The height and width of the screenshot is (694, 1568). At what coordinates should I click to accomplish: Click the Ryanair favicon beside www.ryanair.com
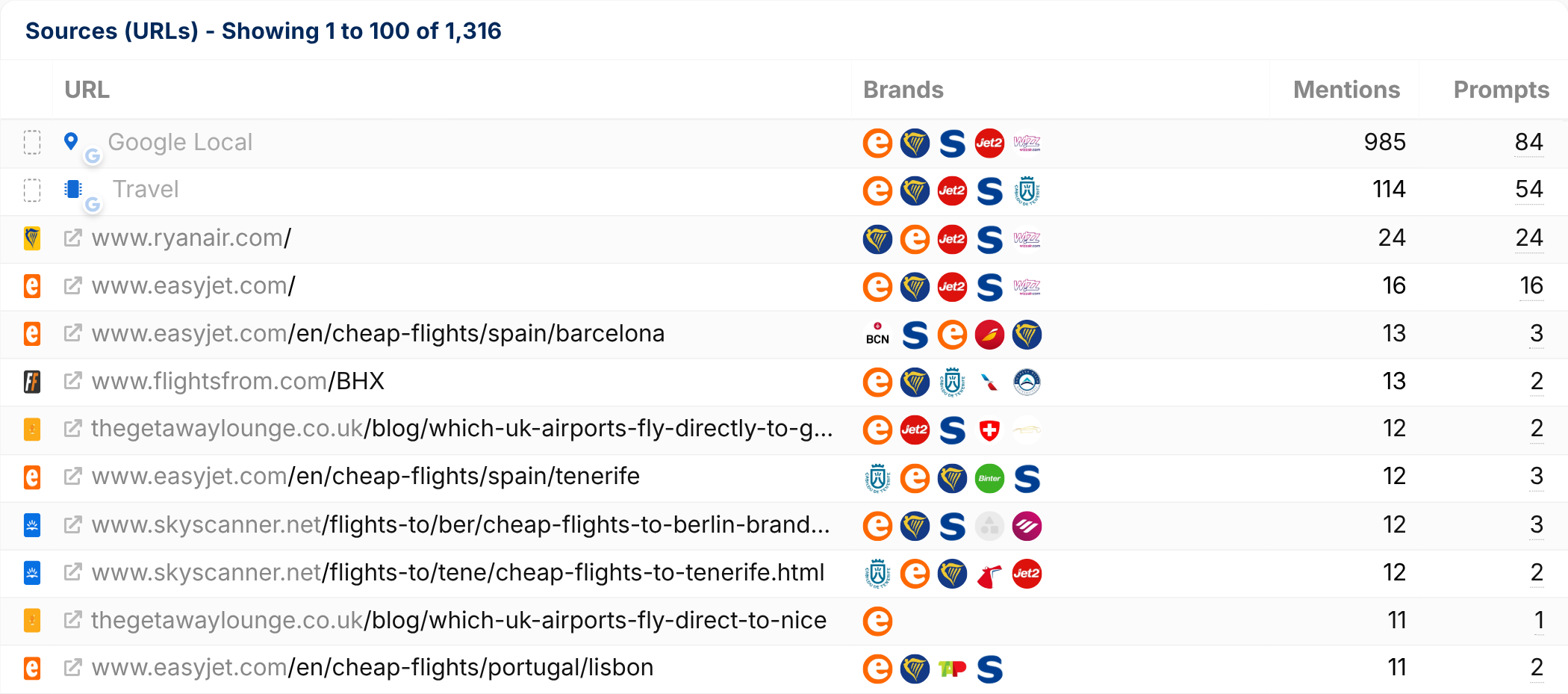32,238
